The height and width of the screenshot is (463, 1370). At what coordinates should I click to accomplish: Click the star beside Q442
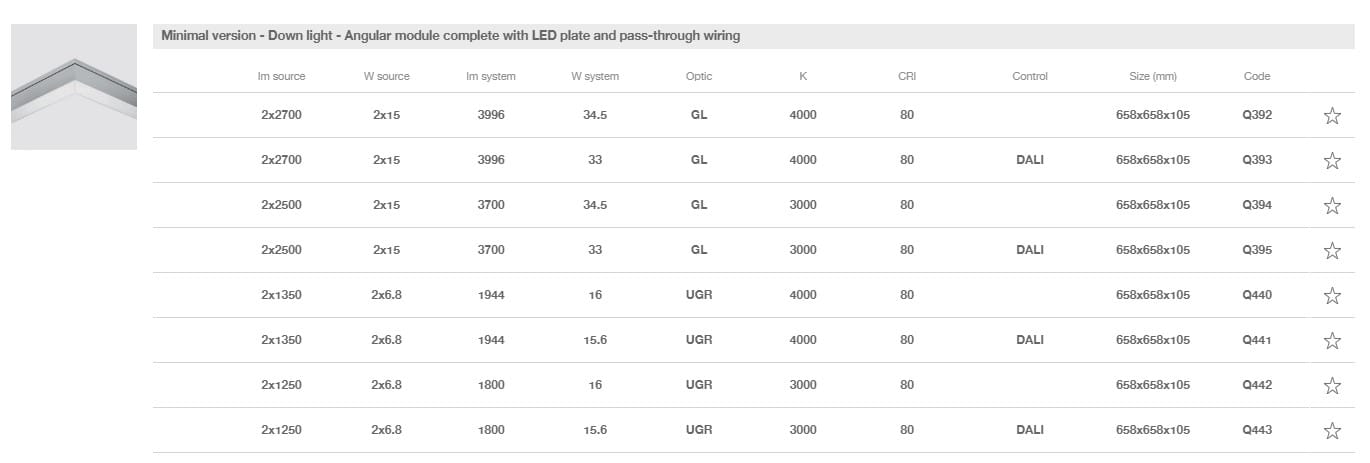[1331, 386]
